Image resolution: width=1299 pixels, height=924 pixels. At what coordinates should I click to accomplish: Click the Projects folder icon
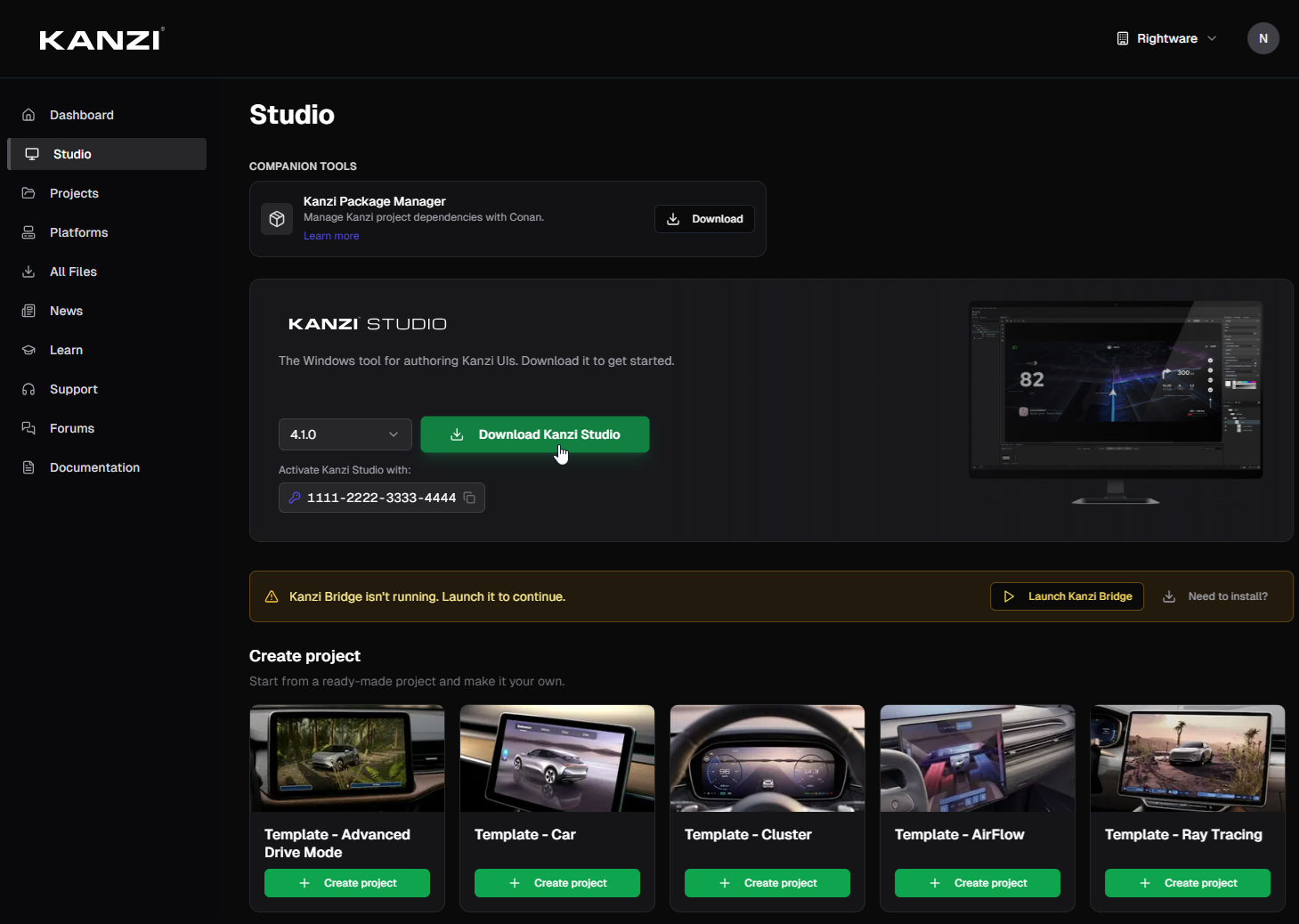[x=28, y=193]
